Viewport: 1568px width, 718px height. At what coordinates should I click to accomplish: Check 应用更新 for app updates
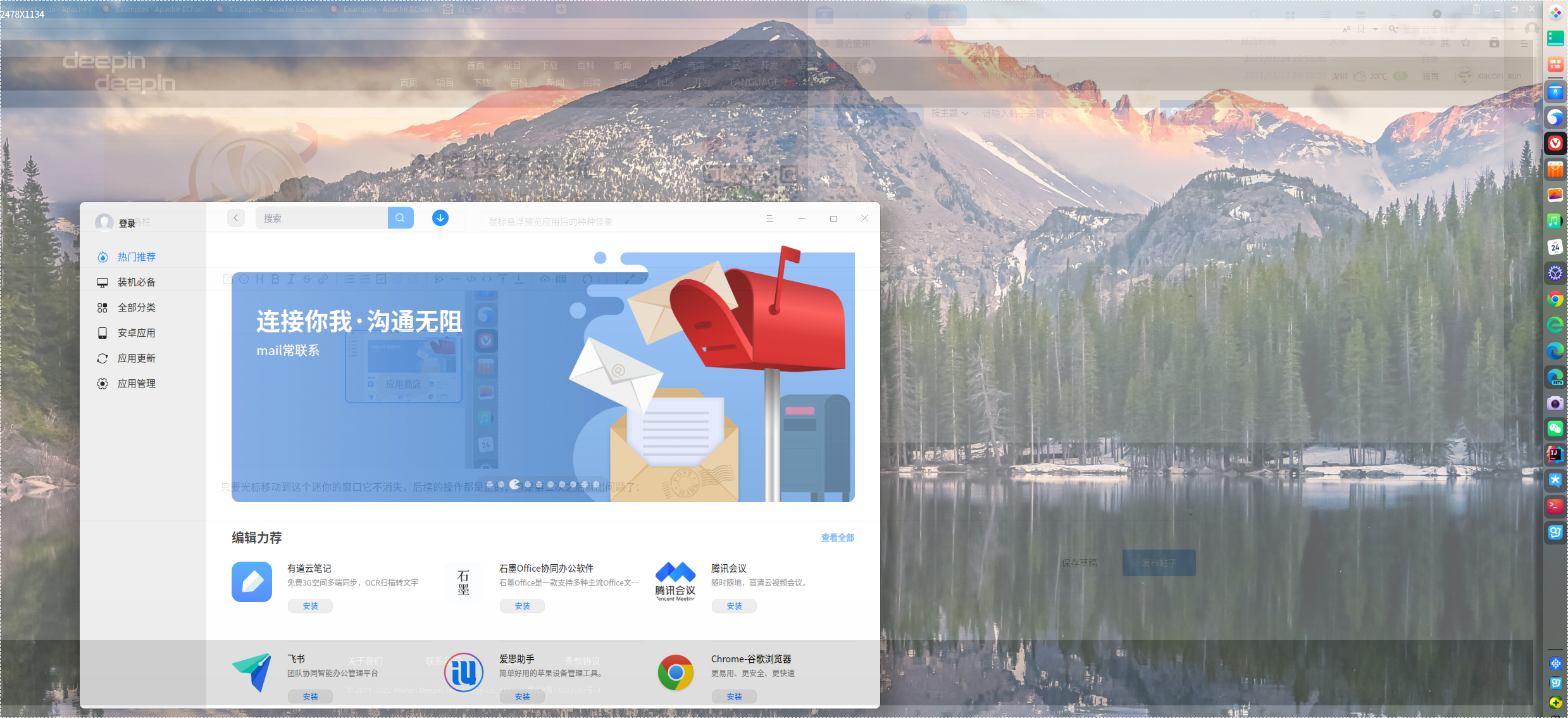[135, 358]
